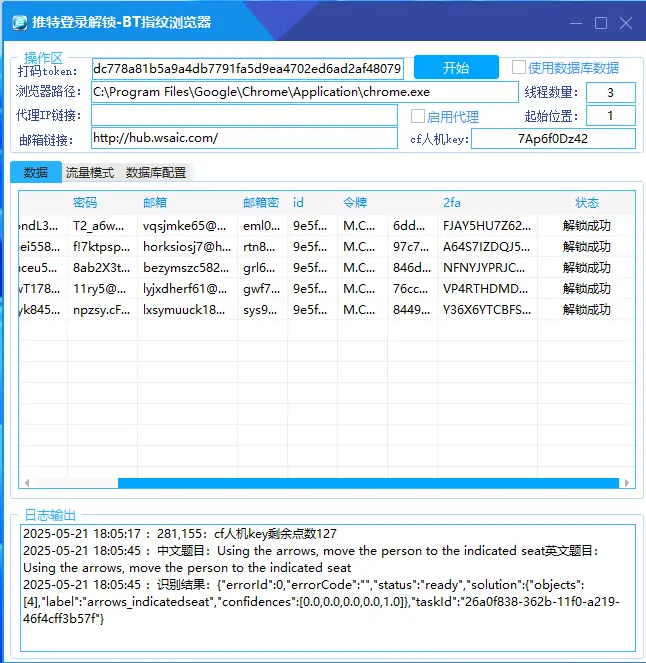
Task: Switch to the 数据 tab
Action: [36, 172]
